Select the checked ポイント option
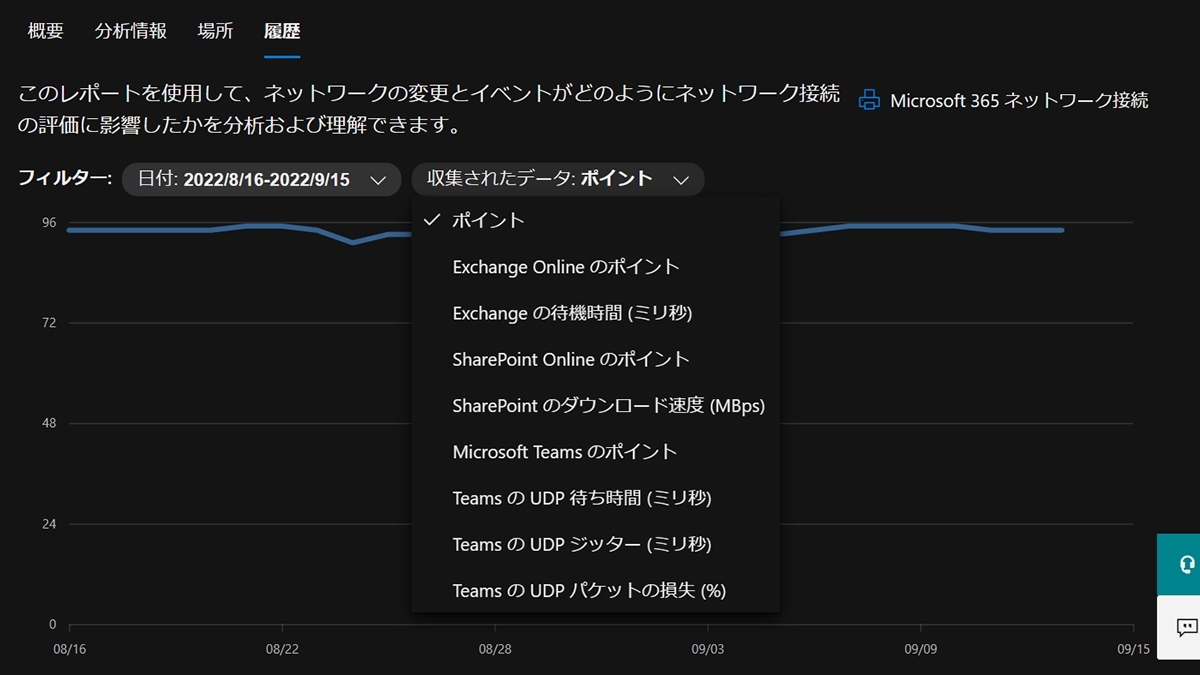Image resolution: width=1200 pixels, height=675 pixels. [488, 221]
